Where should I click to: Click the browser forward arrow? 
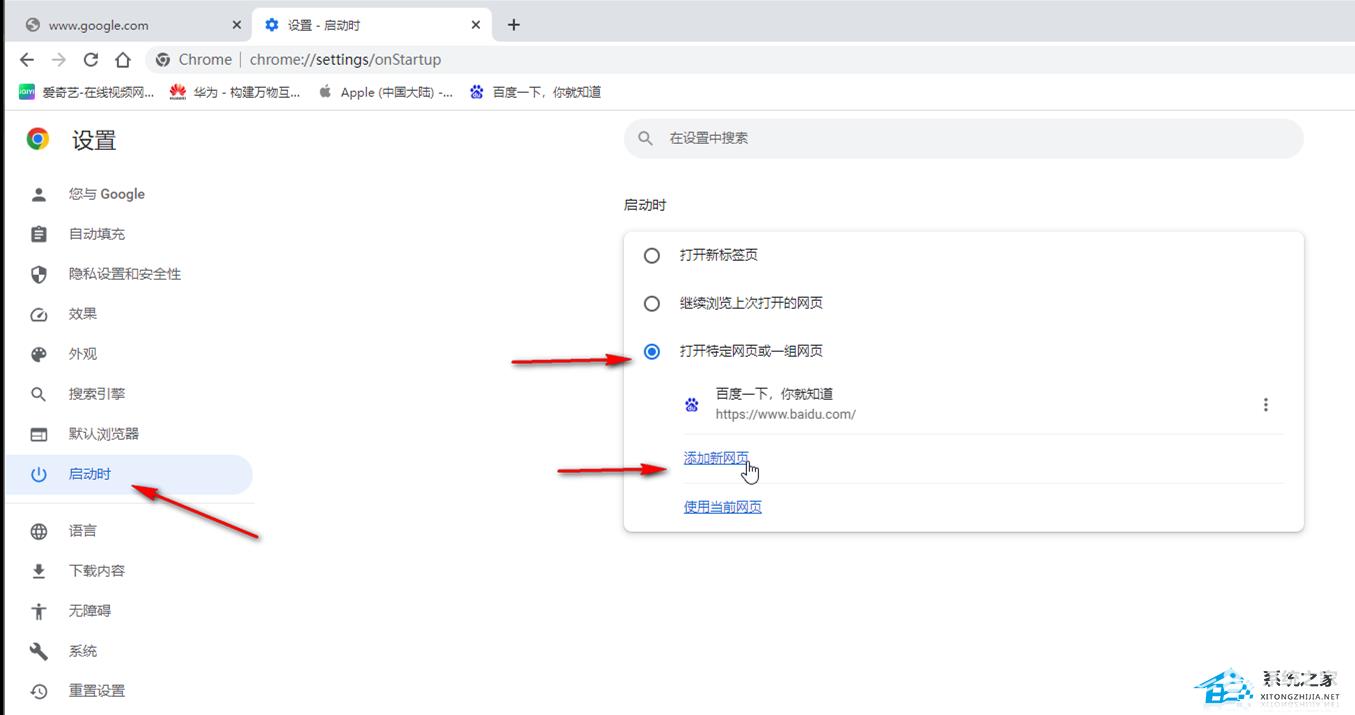click(x=59, y=59)
